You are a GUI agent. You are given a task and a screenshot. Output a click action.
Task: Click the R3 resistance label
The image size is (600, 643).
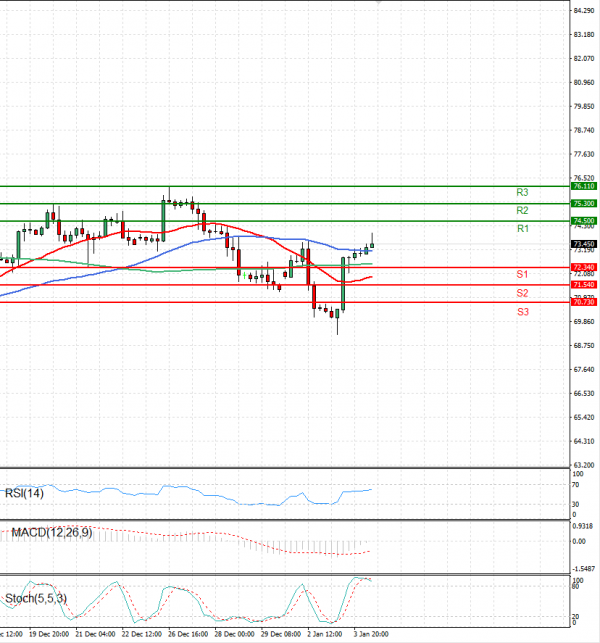click(x=522, y=192)
